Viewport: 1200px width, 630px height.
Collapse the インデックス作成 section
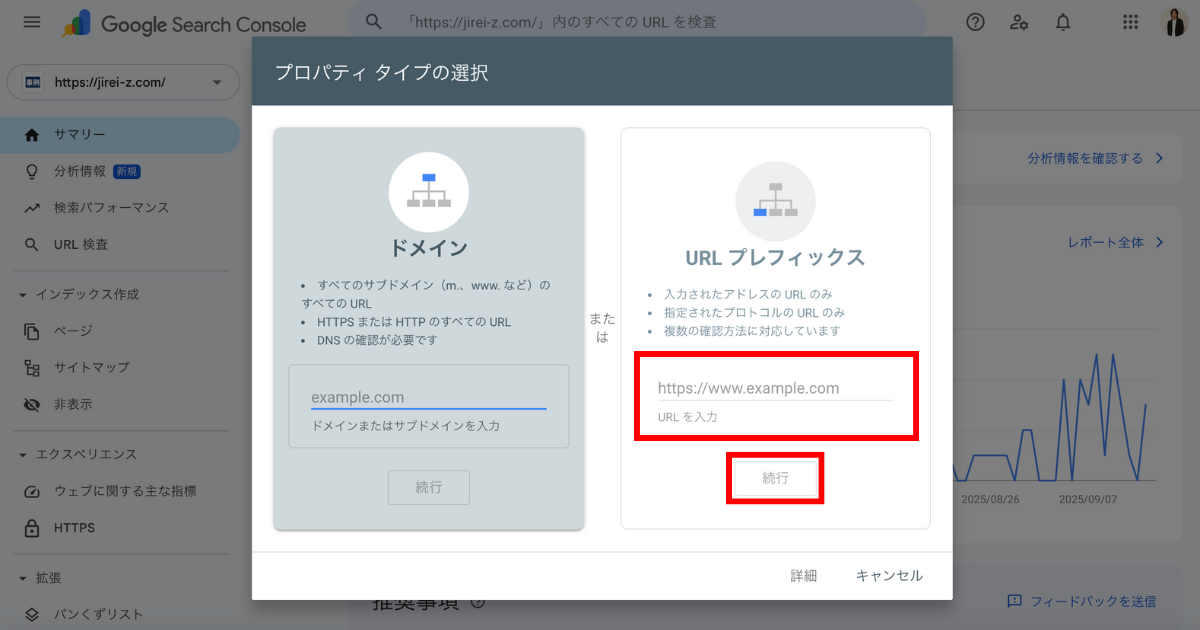23,295
